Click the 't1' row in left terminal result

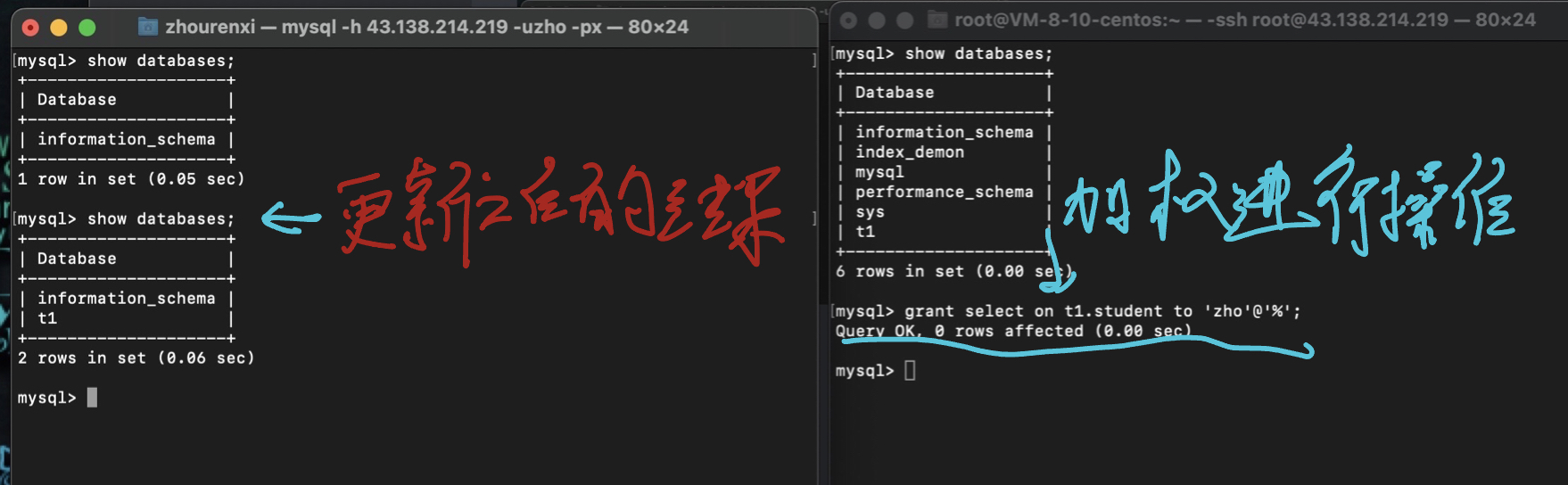[x=47, y=318]
